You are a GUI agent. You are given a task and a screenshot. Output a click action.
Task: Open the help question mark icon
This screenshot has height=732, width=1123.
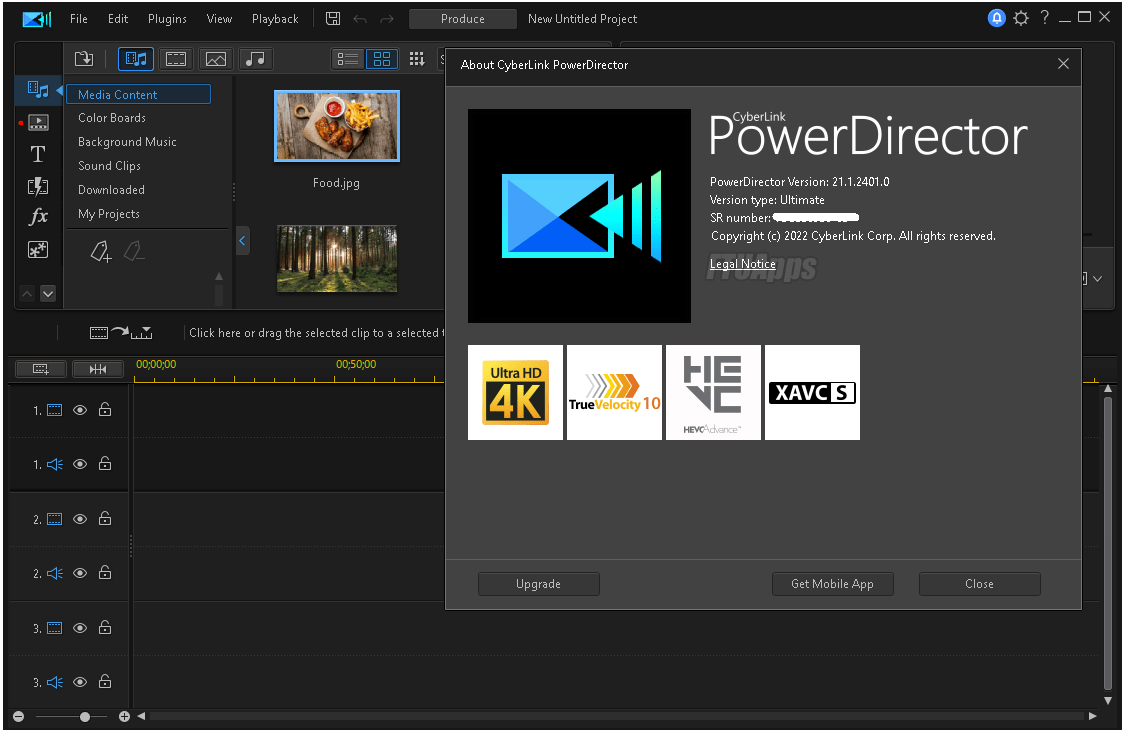tap(1045, 18)
